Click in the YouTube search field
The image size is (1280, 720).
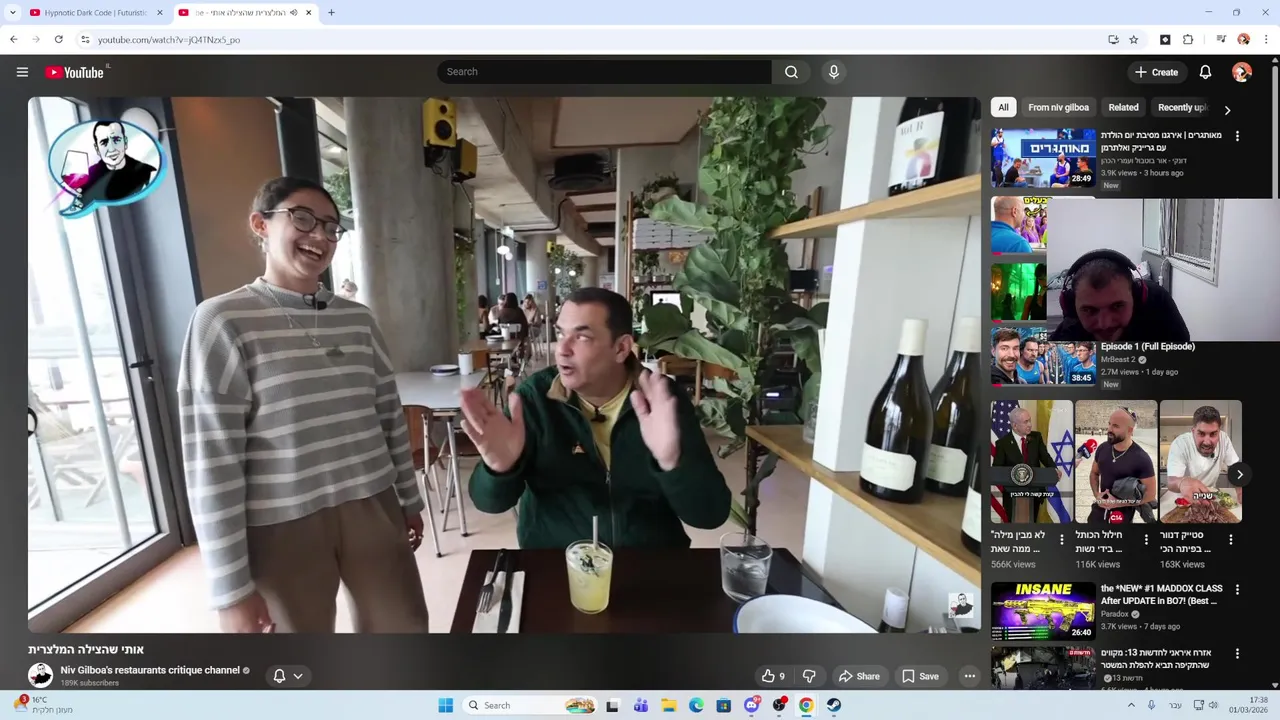point(604,72)
